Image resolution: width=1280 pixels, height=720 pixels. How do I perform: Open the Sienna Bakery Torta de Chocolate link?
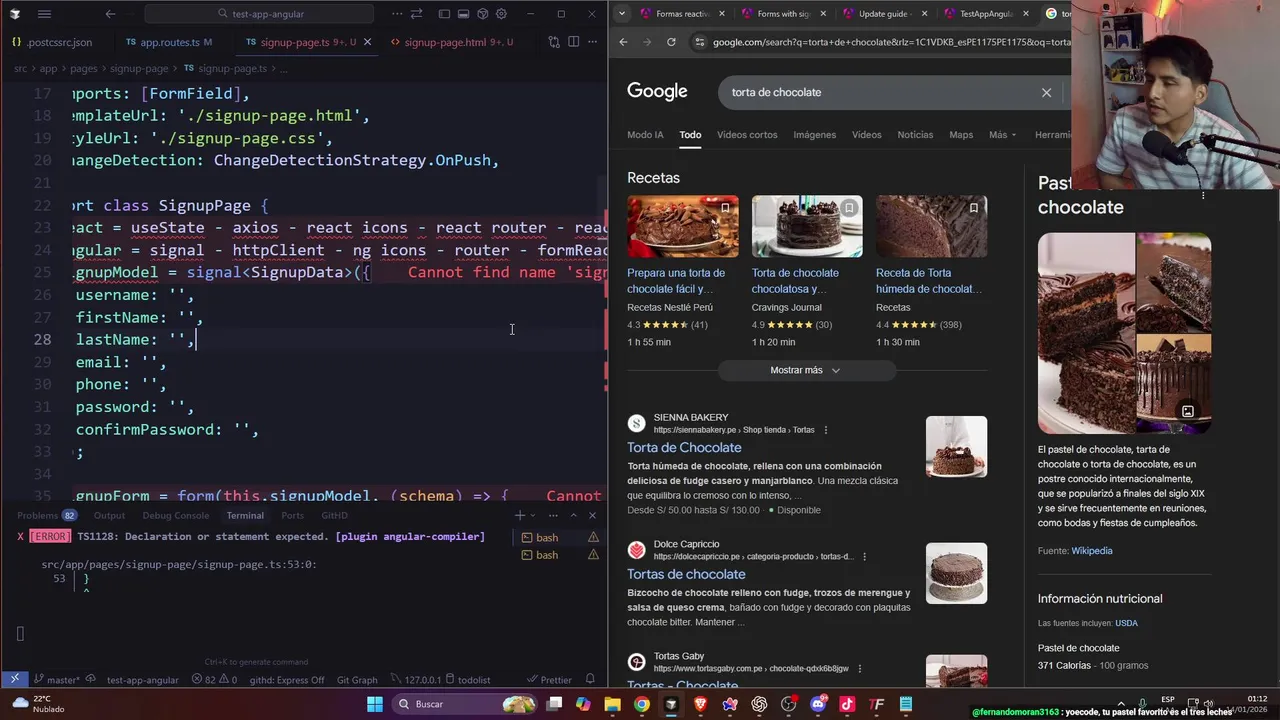pyautogui.click(x=684, y=447)
